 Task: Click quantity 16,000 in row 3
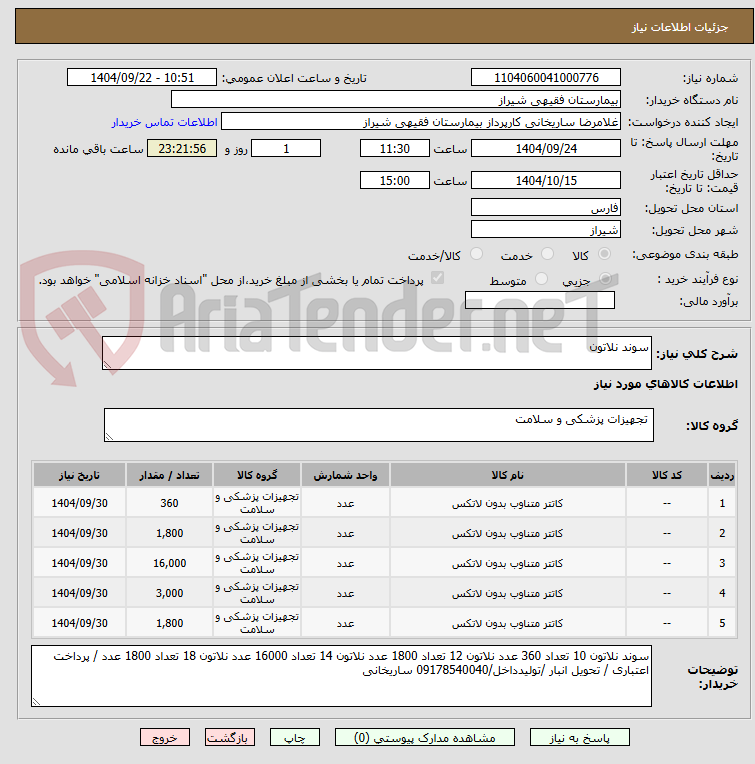(169, 563)
